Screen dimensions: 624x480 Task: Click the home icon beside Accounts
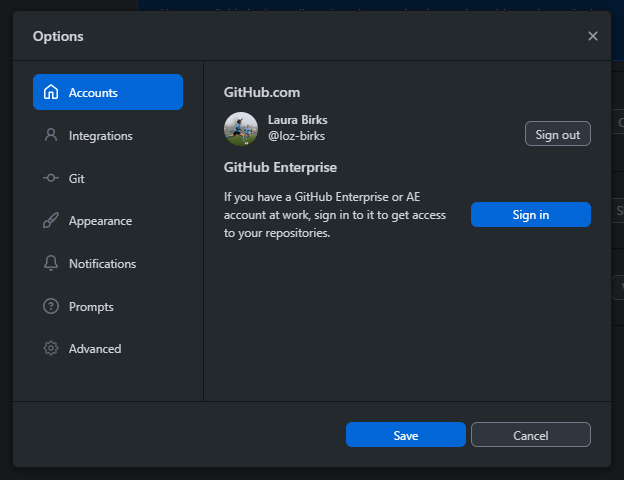(51, 92)
